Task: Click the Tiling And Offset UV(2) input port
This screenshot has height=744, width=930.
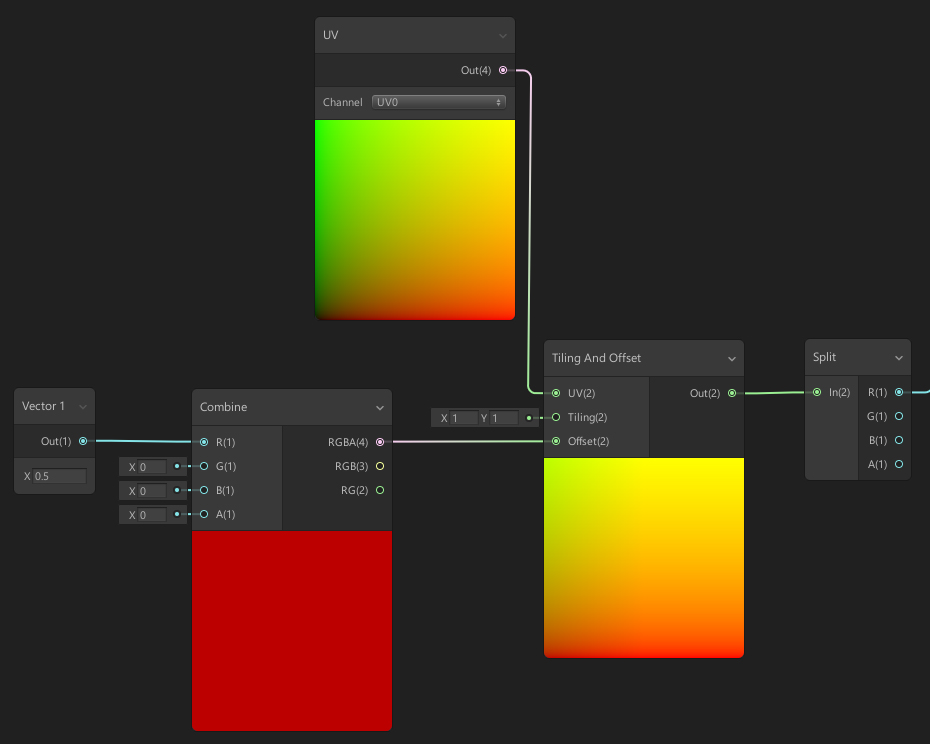Action: [x=556, y=393]
